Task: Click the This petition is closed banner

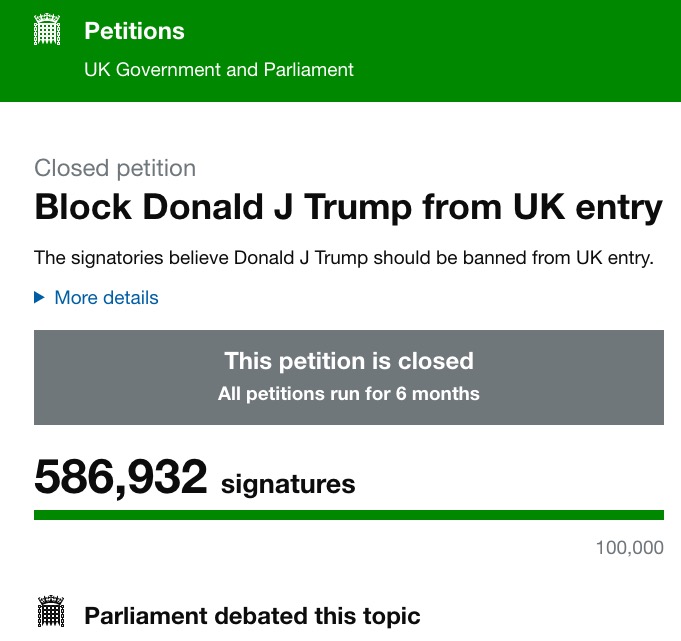Action: 349,361
